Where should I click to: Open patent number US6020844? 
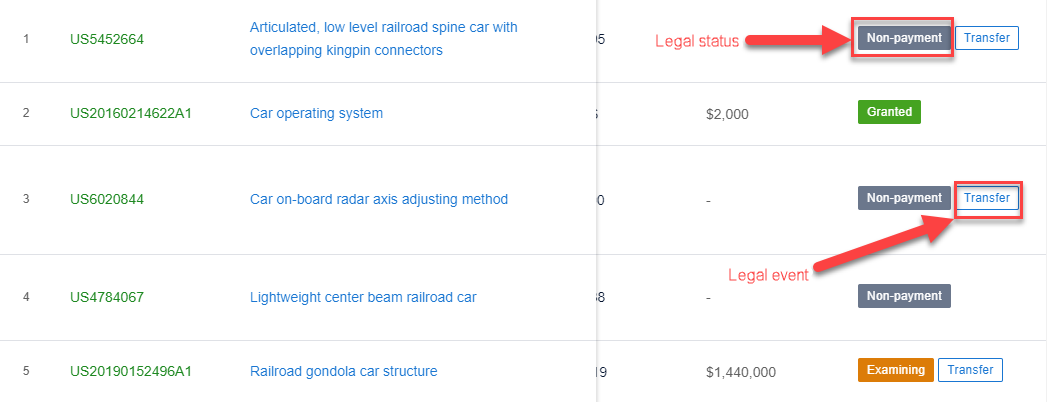tap(107, 199)
